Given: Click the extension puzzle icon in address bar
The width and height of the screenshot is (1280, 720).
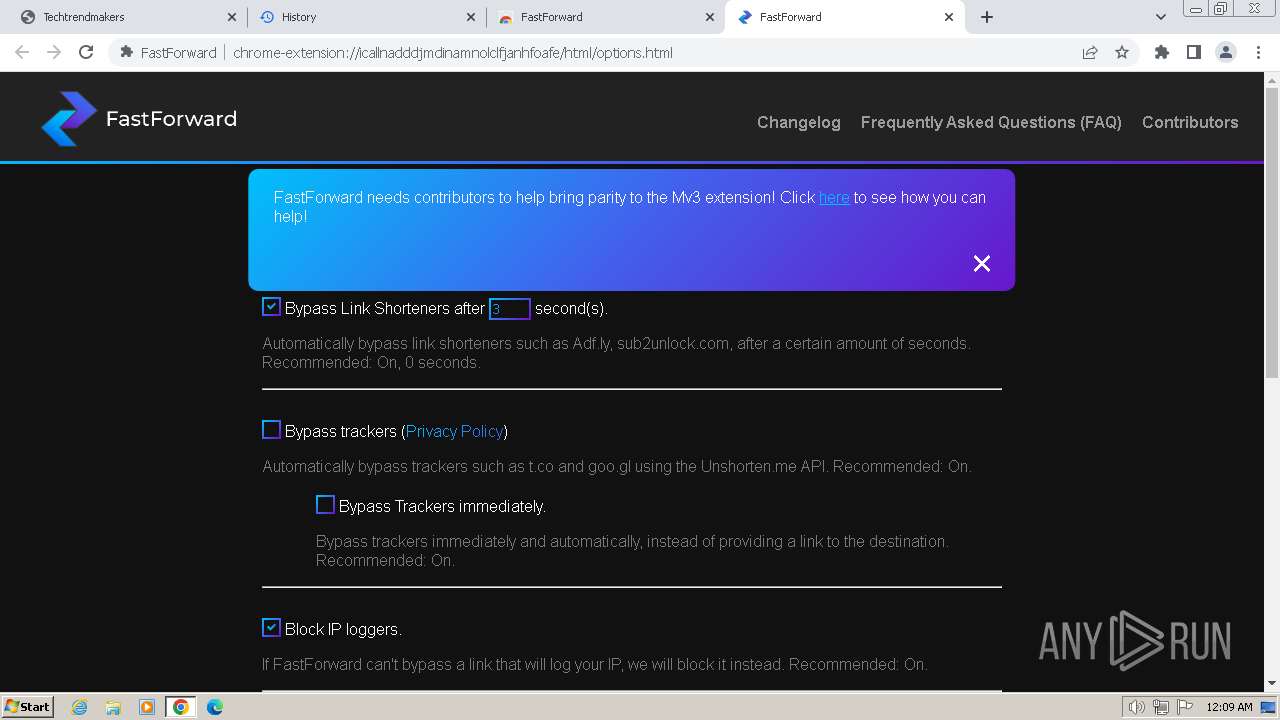Looking at the screenshot, I should coord(126,52).
